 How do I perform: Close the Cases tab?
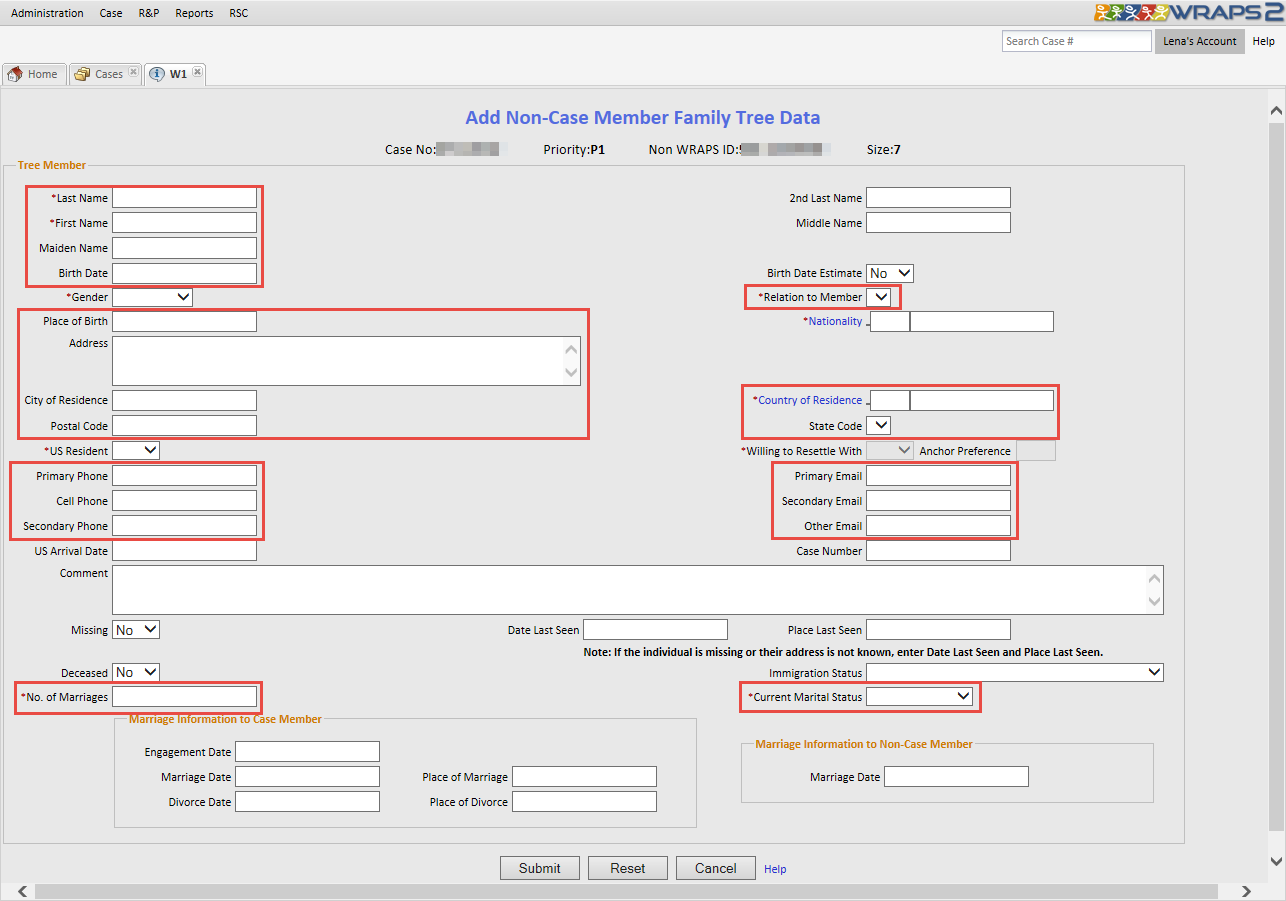tap(134, 73)
